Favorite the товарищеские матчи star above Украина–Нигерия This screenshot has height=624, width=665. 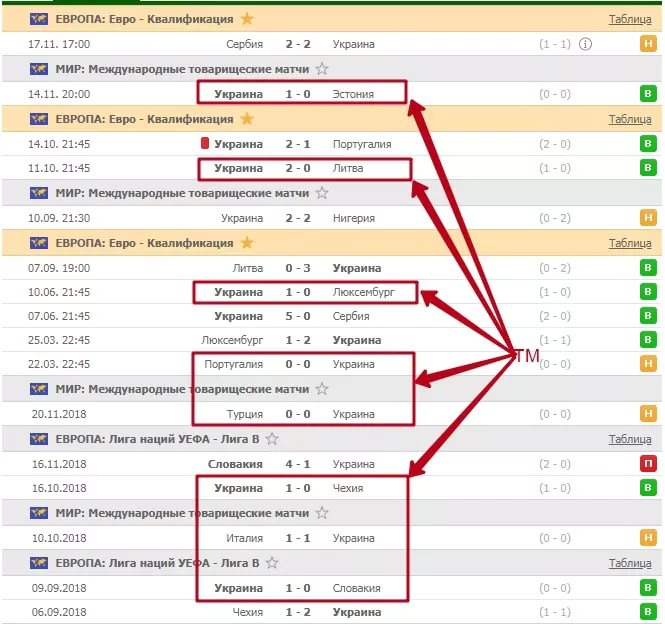pyautogui.click(x=322, y=193)
